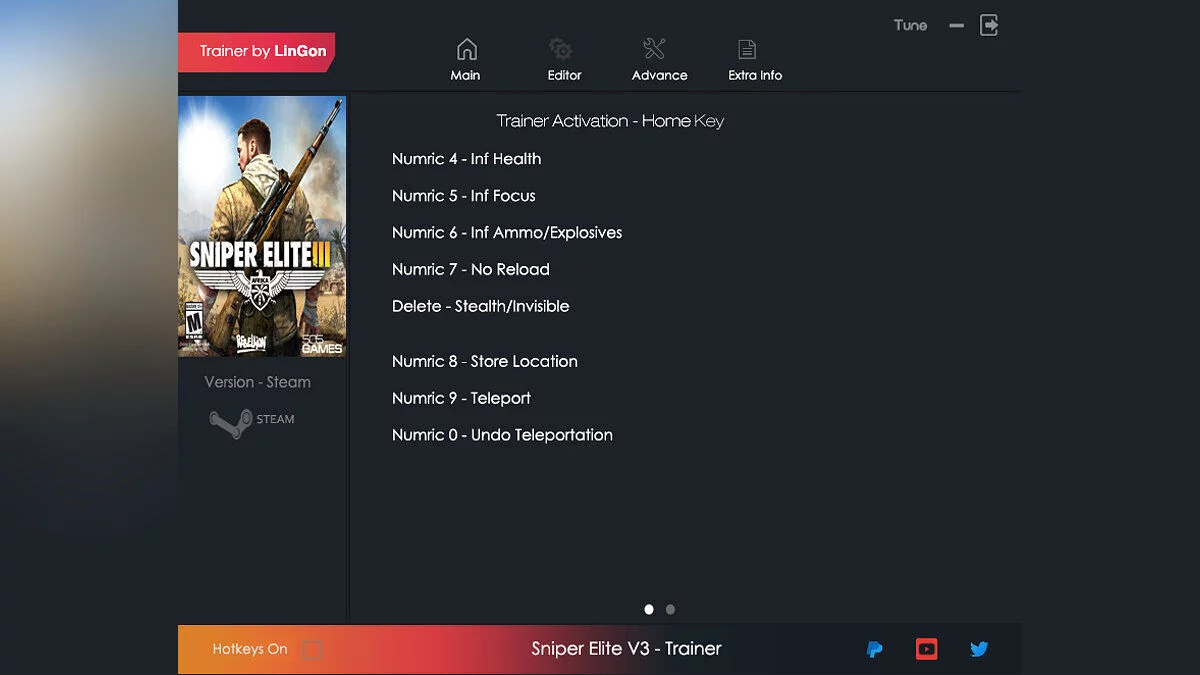
Task: Toggle the Hotkeys On checkbox
Action: [312, 650]
